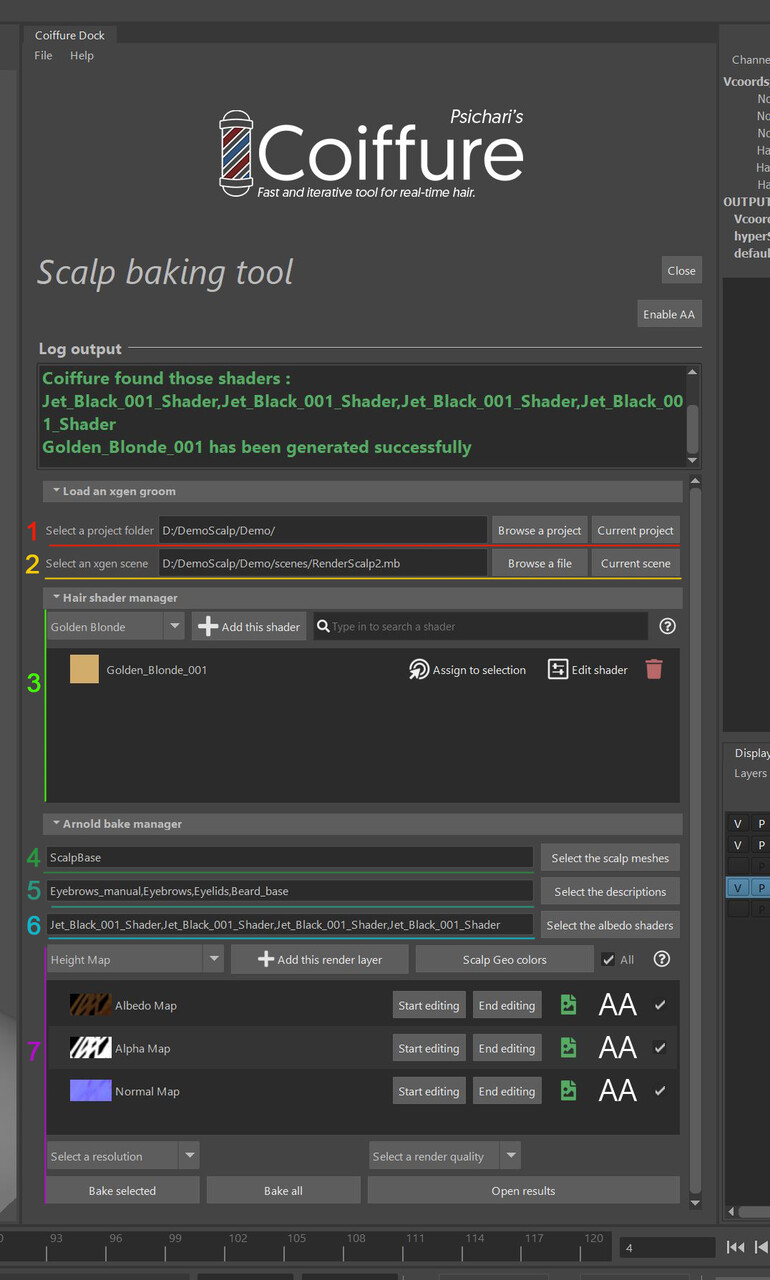The width and height of the screenshot is (770, 1280).
Task: Click Bake selected
Action: 122,1190
